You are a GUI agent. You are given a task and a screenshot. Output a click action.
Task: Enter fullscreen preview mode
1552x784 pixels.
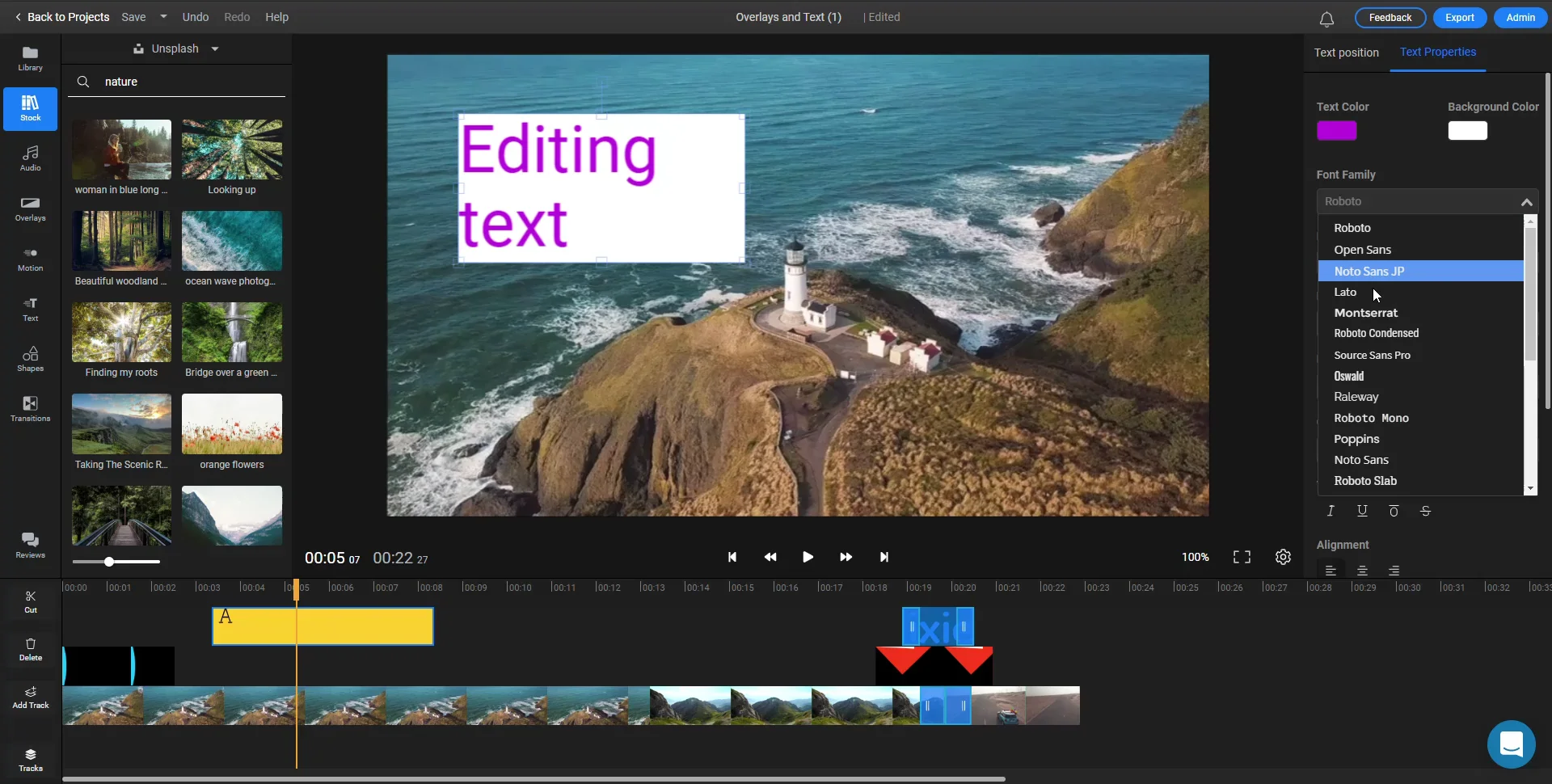coord(1242,557)
